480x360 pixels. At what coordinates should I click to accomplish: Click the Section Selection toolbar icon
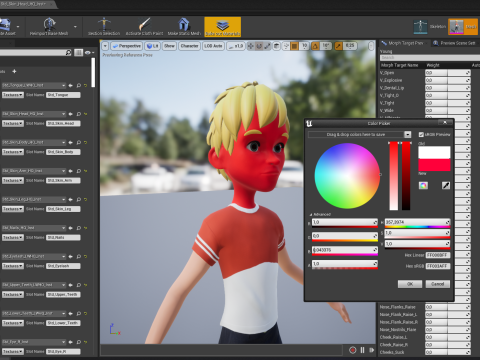[104, 24]
